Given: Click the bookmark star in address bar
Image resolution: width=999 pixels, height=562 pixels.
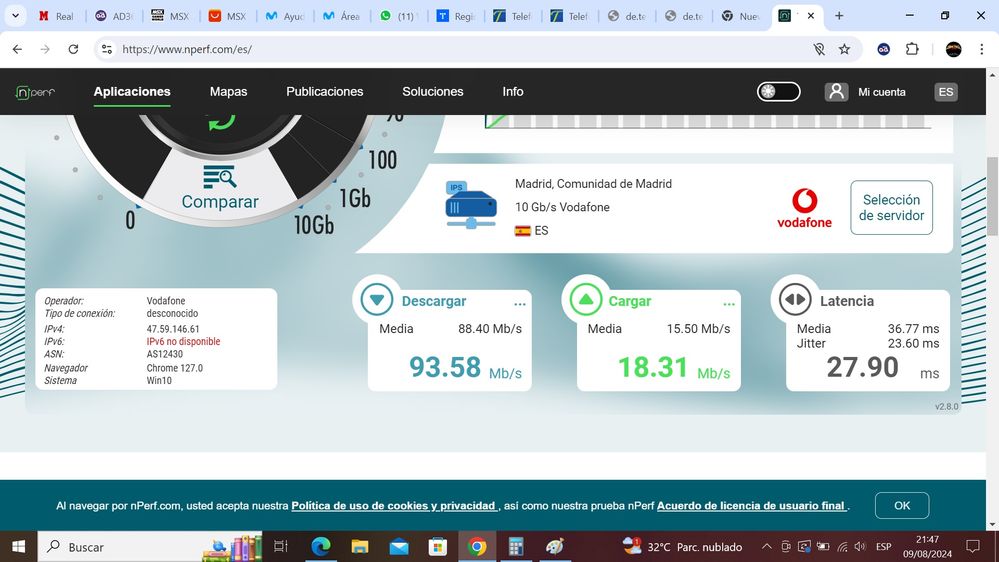Looking at the screenshot, I should [844, 49].
